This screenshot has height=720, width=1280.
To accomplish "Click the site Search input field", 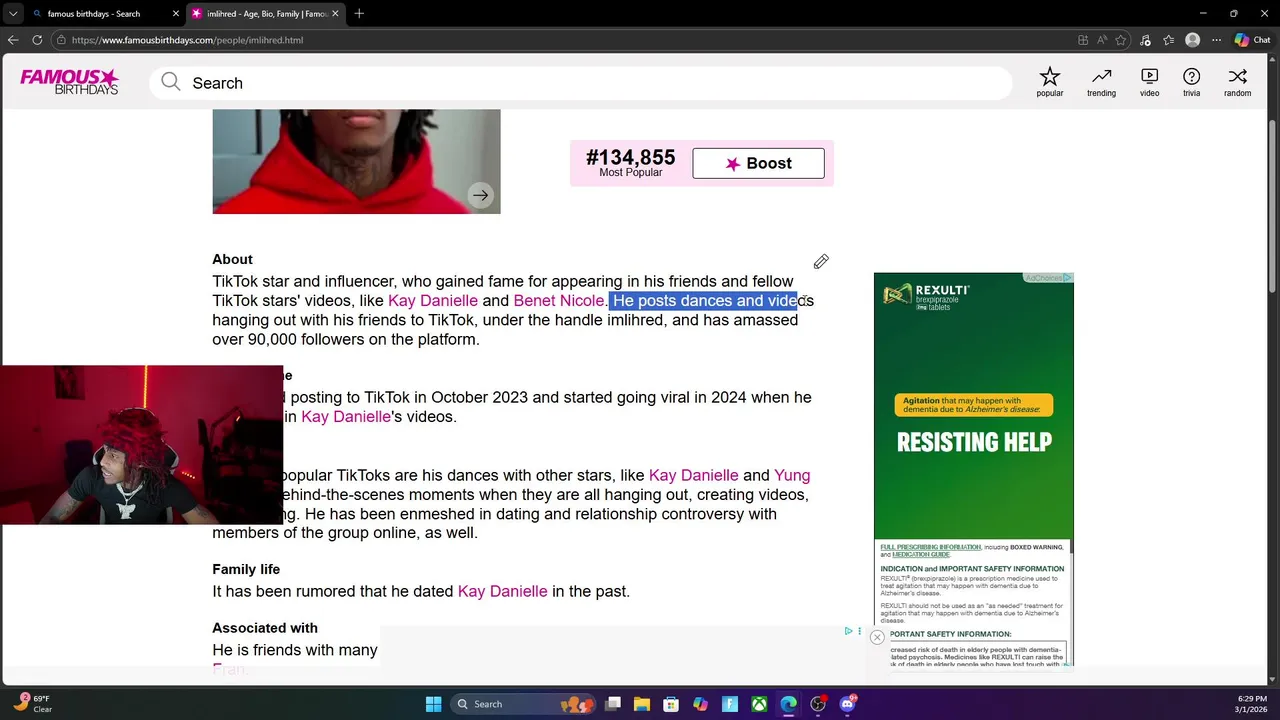I will pos(580,83).
